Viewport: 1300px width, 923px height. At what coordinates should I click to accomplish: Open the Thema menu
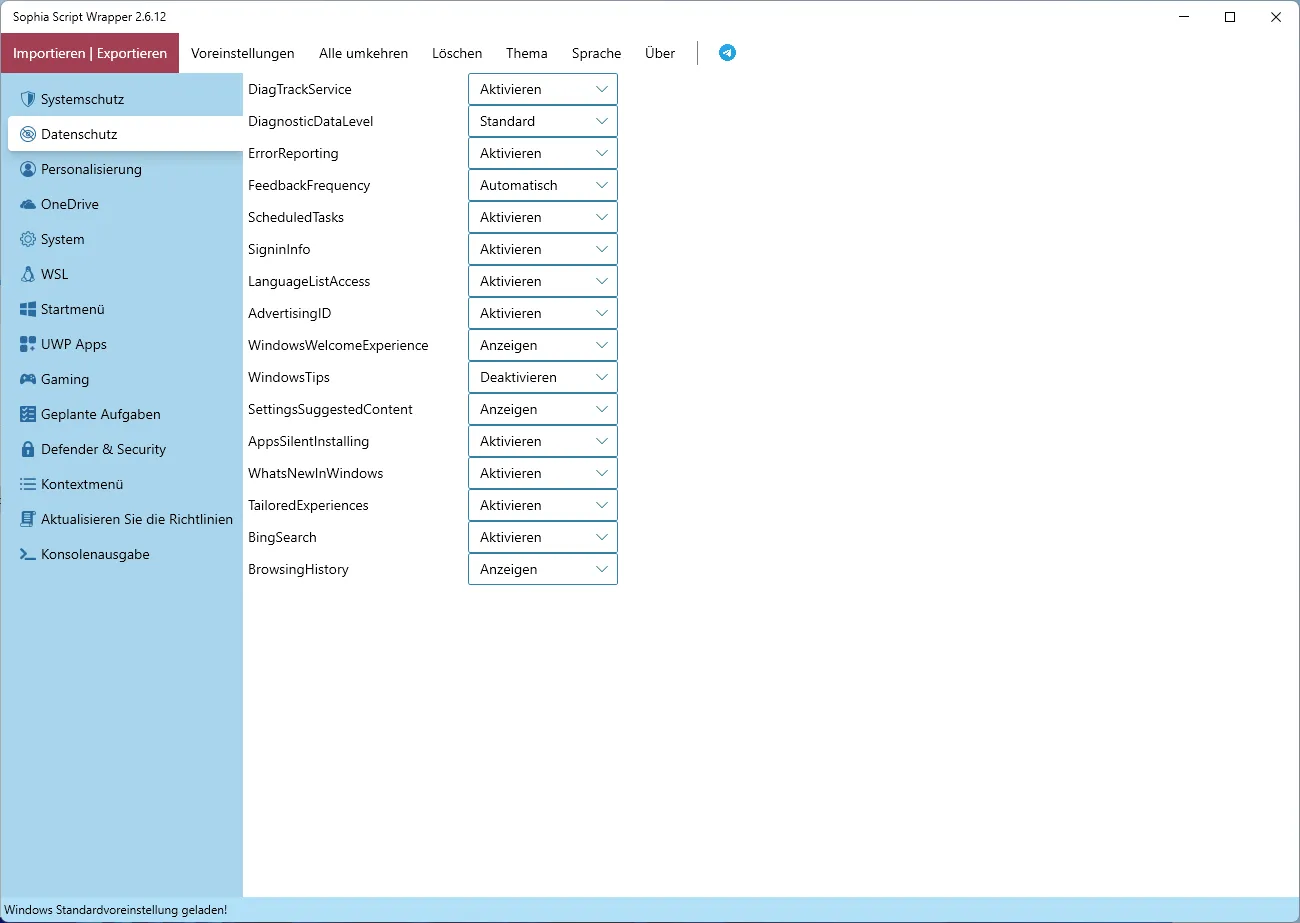[527, 53]
